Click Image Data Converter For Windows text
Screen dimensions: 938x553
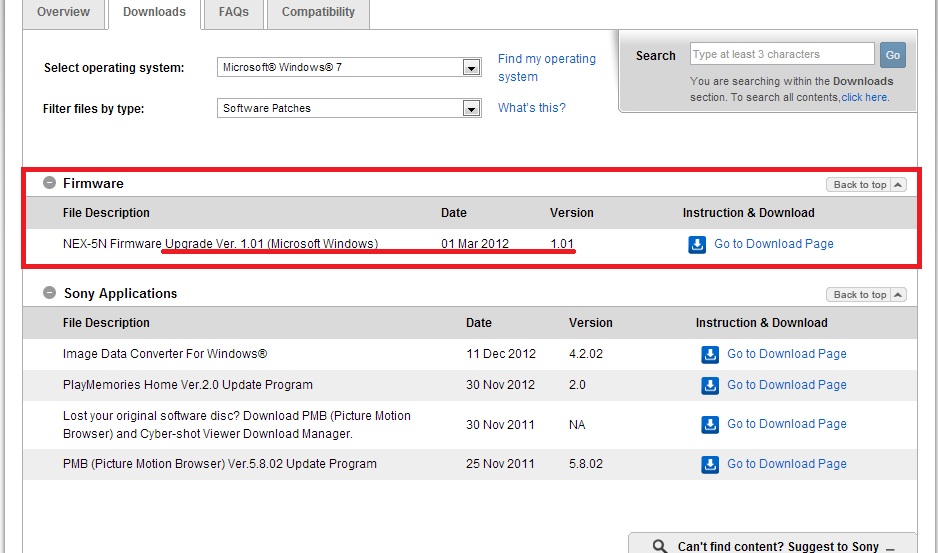click(165, 354)
